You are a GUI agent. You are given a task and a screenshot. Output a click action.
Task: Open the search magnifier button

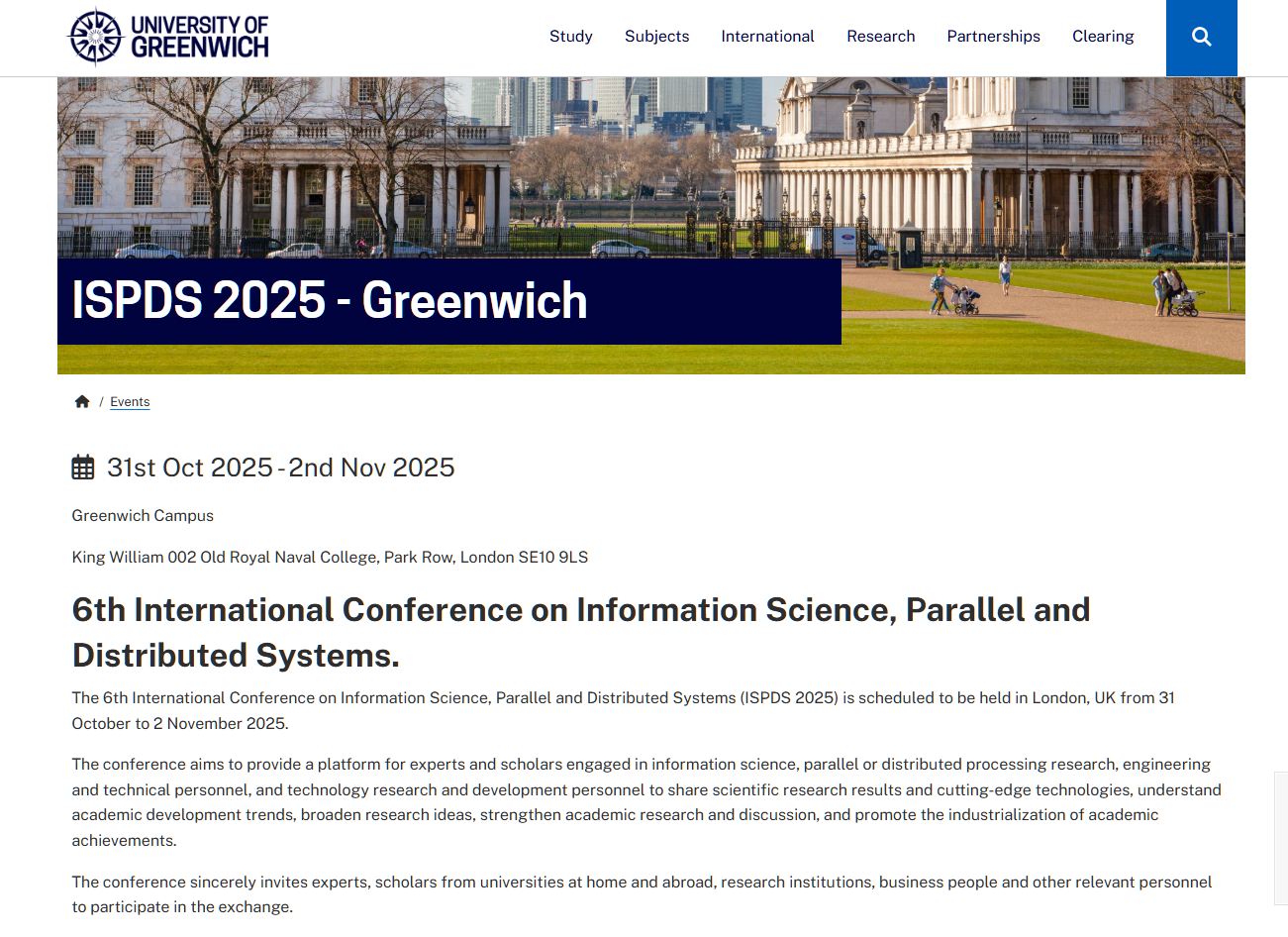(x=1201, y=38)
